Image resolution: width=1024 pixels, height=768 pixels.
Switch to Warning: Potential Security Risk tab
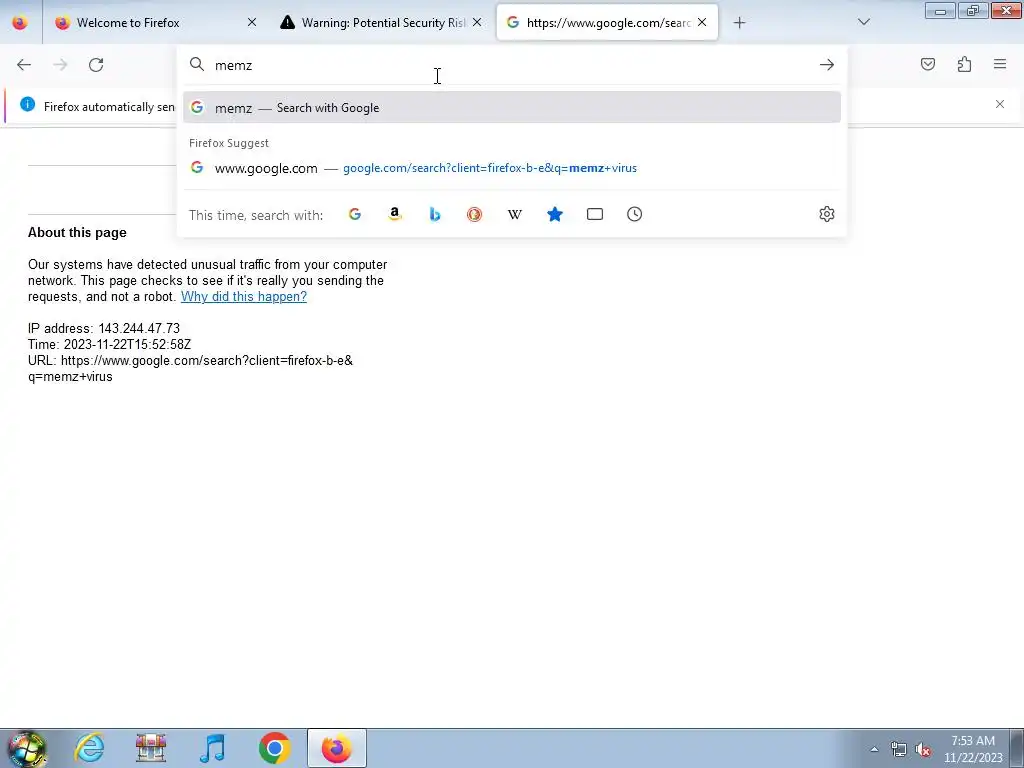381,23
